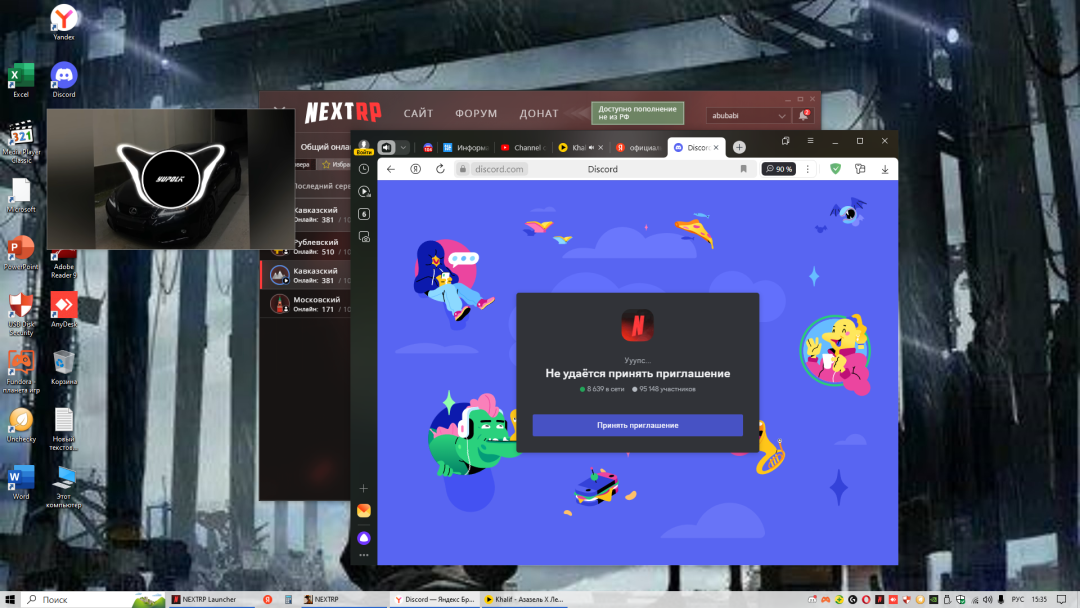Image resolution: width=1080 pixels, height=608 pixels.
Task: Select the highlighted Кавказский server row
Action: [307, 275]
